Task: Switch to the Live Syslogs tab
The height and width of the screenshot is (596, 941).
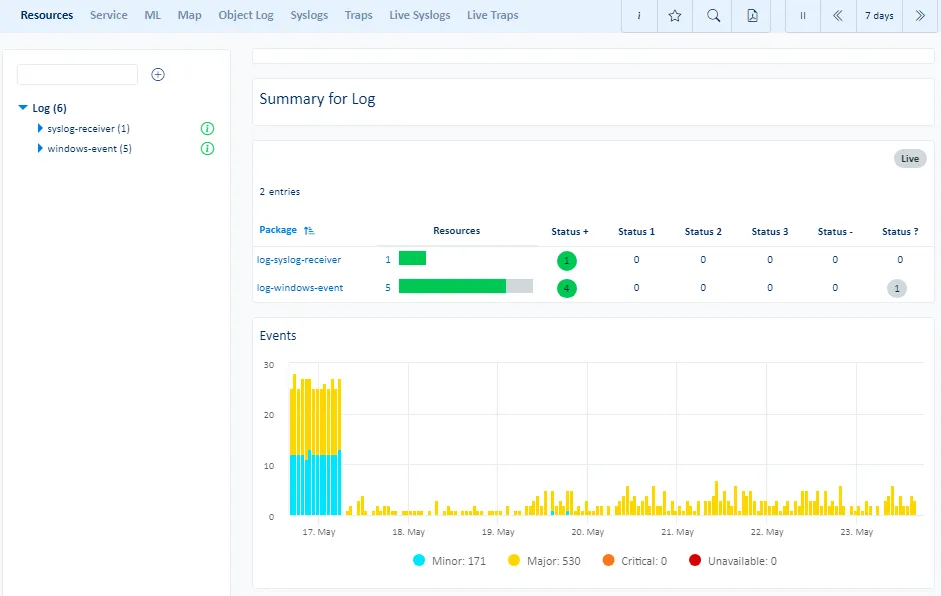Action: pos(419,16)
